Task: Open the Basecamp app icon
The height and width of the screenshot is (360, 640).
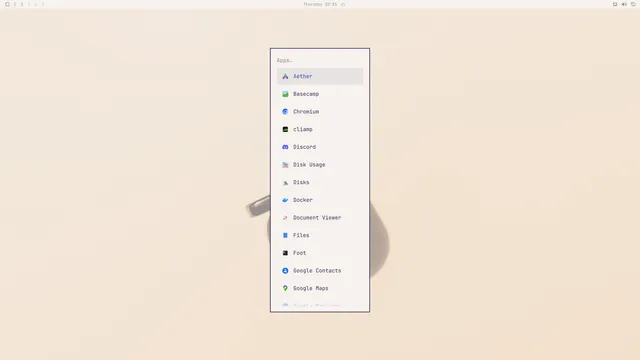Action: (285, 94)
